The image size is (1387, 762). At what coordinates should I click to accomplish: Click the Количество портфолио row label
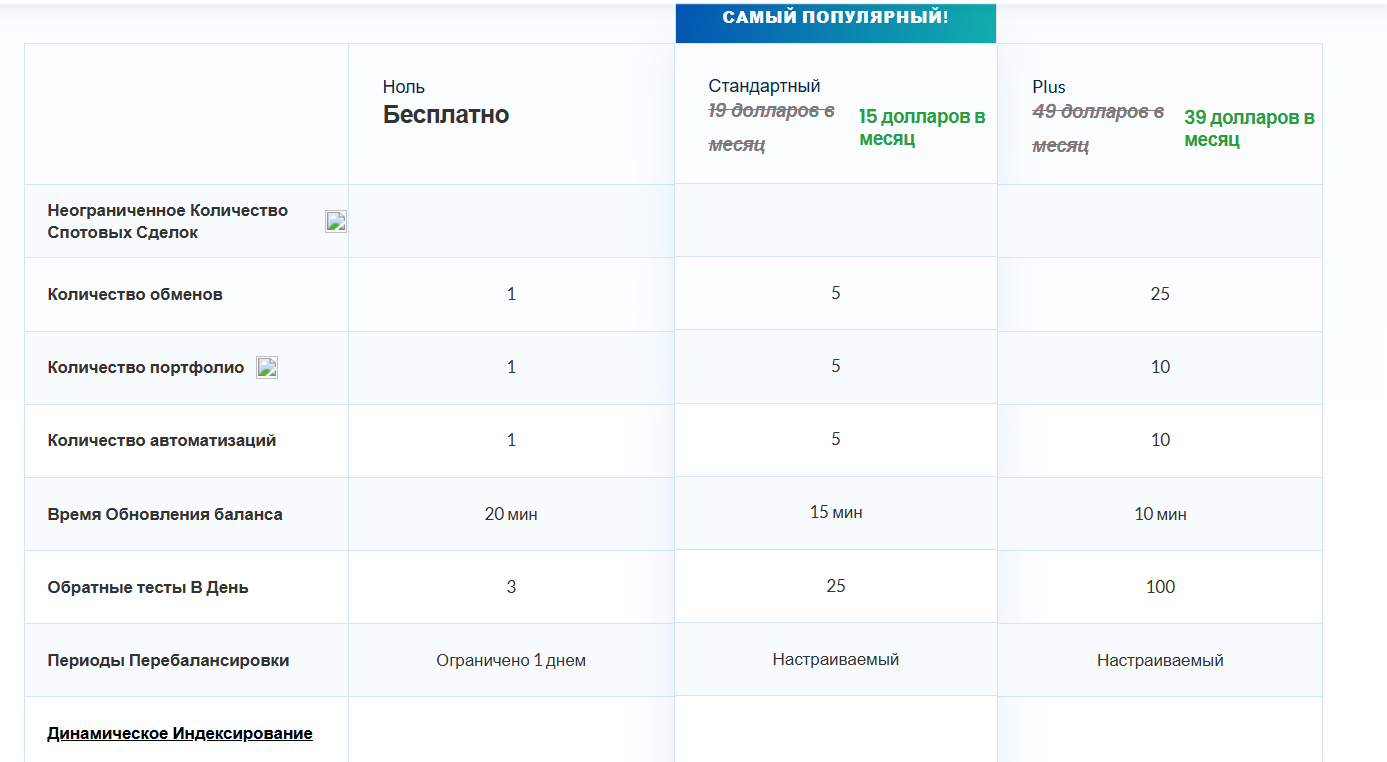[146, 367]
